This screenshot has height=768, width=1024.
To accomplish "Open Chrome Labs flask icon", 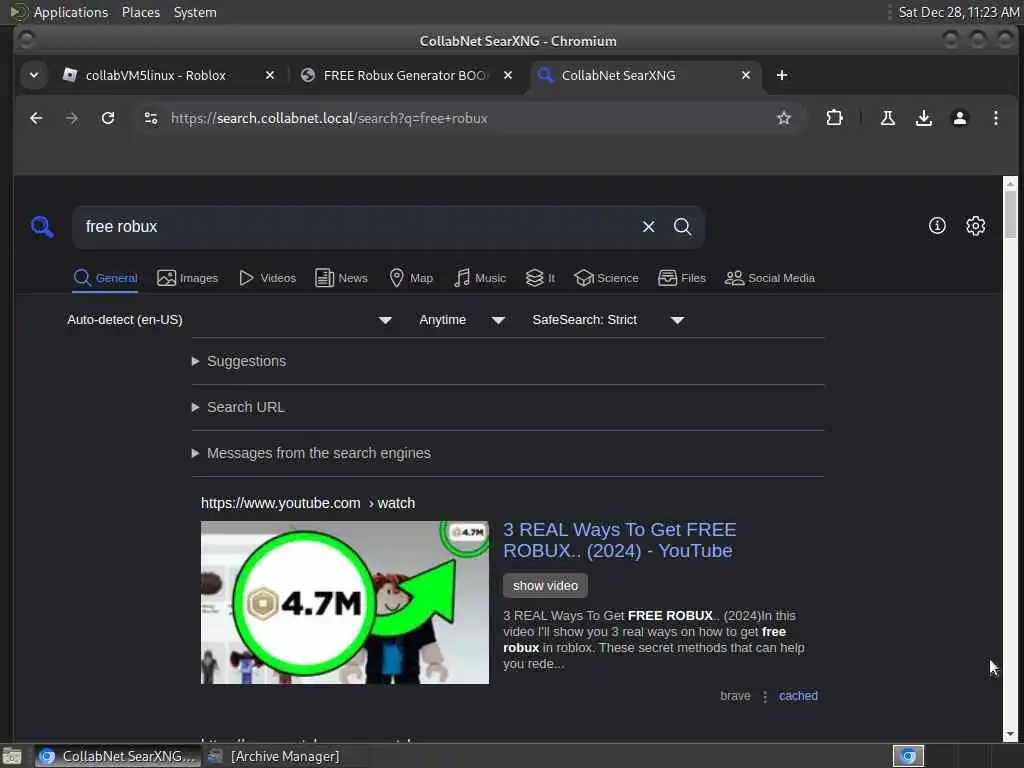I will (888, 118).
